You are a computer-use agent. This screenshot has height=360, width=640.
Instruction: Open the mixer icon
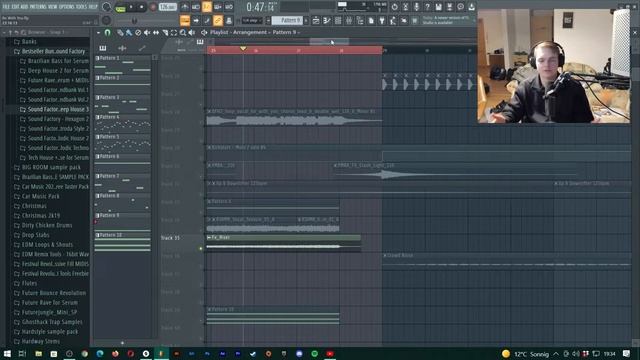click(x=349, y=20)
